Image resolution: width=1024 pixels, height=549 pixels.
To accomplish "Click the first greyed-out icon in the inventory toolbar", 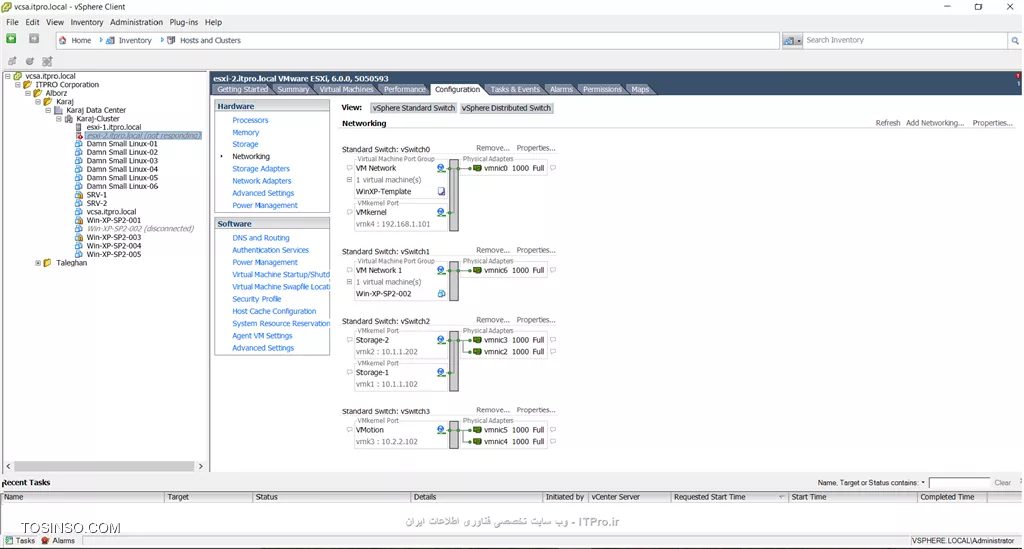I will pos(12,61).
